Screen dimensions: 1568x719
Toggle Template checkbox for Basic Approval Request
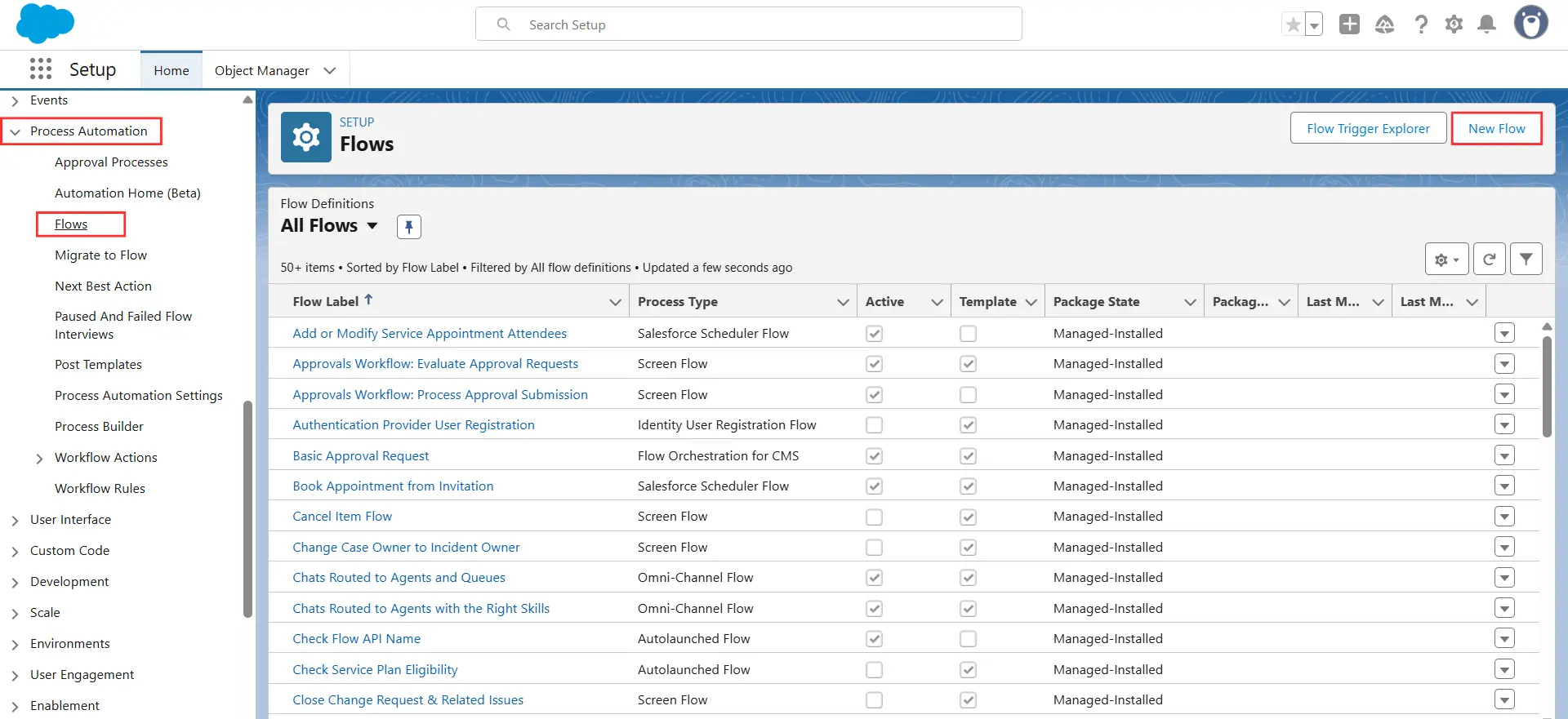(968, 456)
